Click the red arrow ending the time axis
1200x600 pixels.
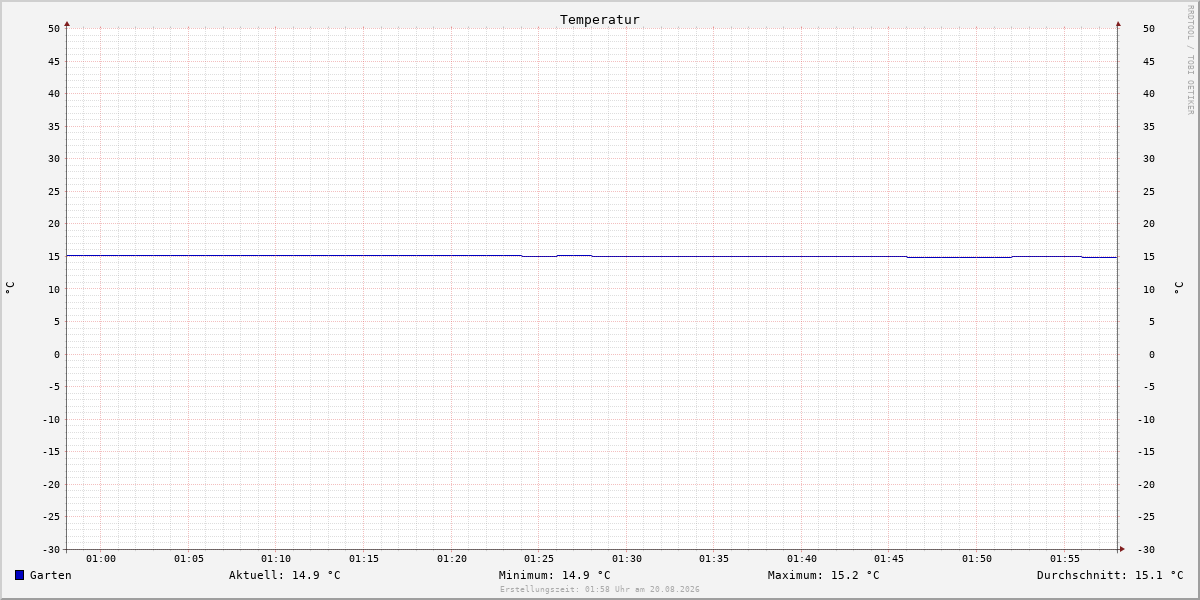1122,548
